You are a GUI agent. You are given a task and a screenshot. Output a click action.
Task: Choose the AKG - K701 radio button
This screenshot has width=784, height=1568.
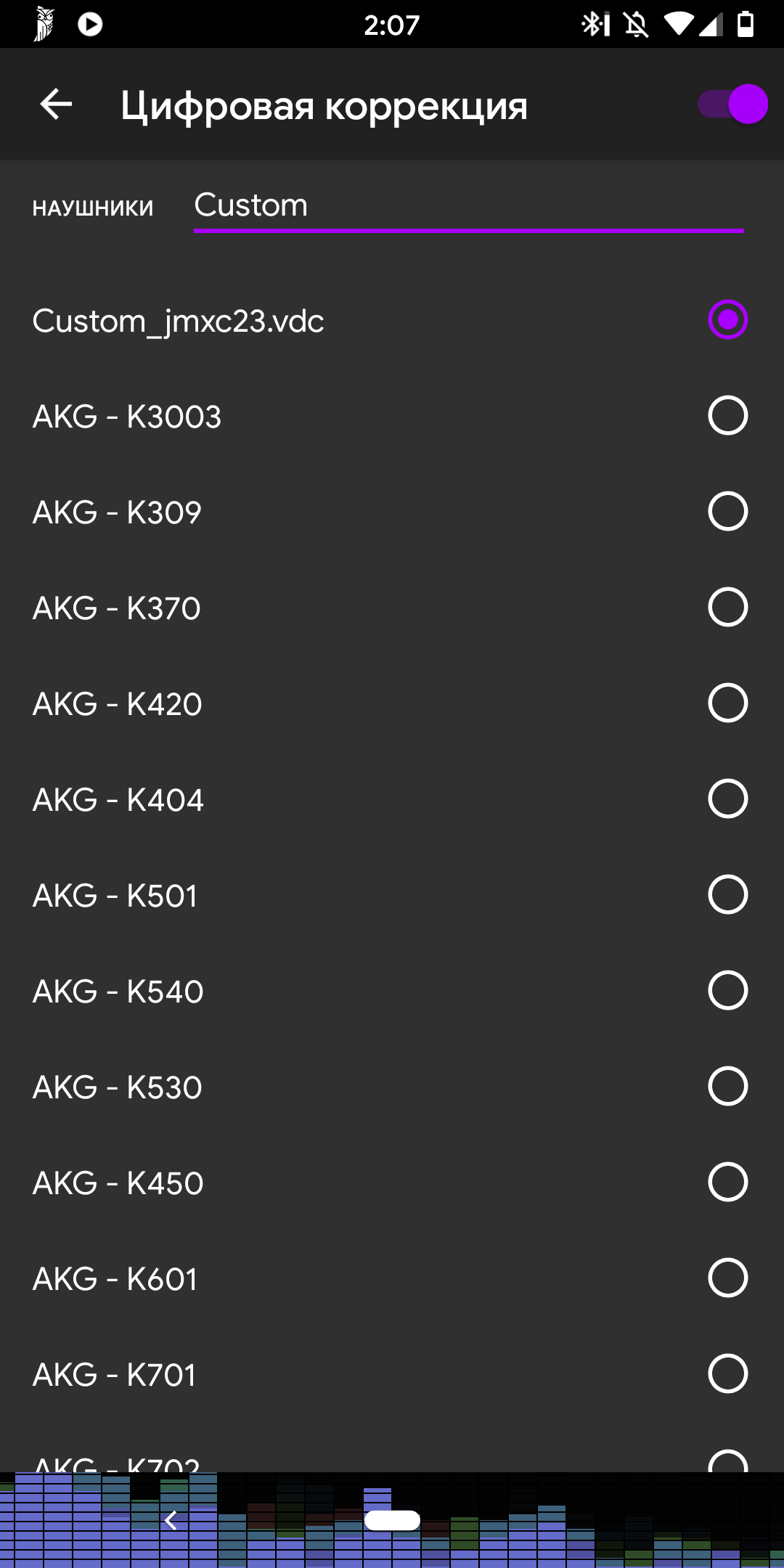point(727,1374)
